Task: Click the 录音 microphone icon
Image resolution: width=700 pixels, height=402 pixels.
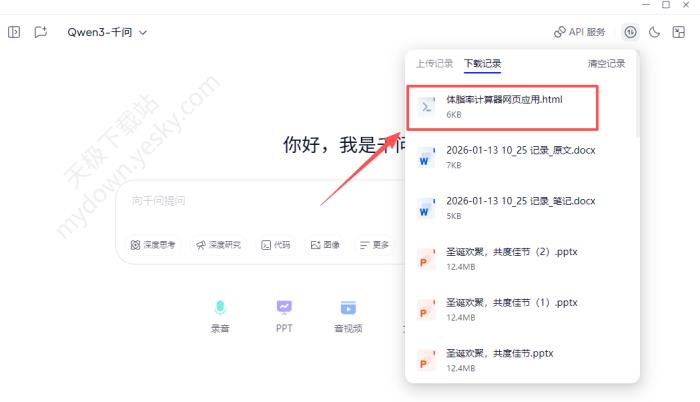Action: 220,307
